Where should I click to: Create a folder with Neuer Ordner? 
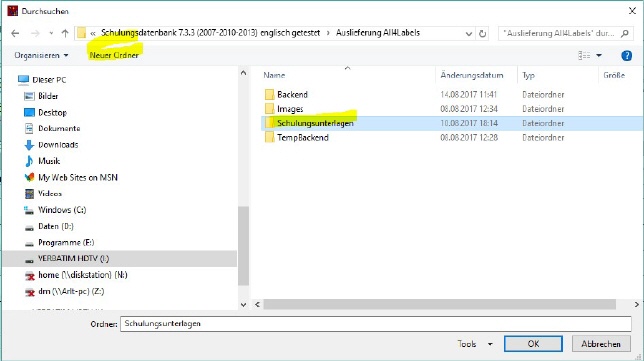pos(114,55)
